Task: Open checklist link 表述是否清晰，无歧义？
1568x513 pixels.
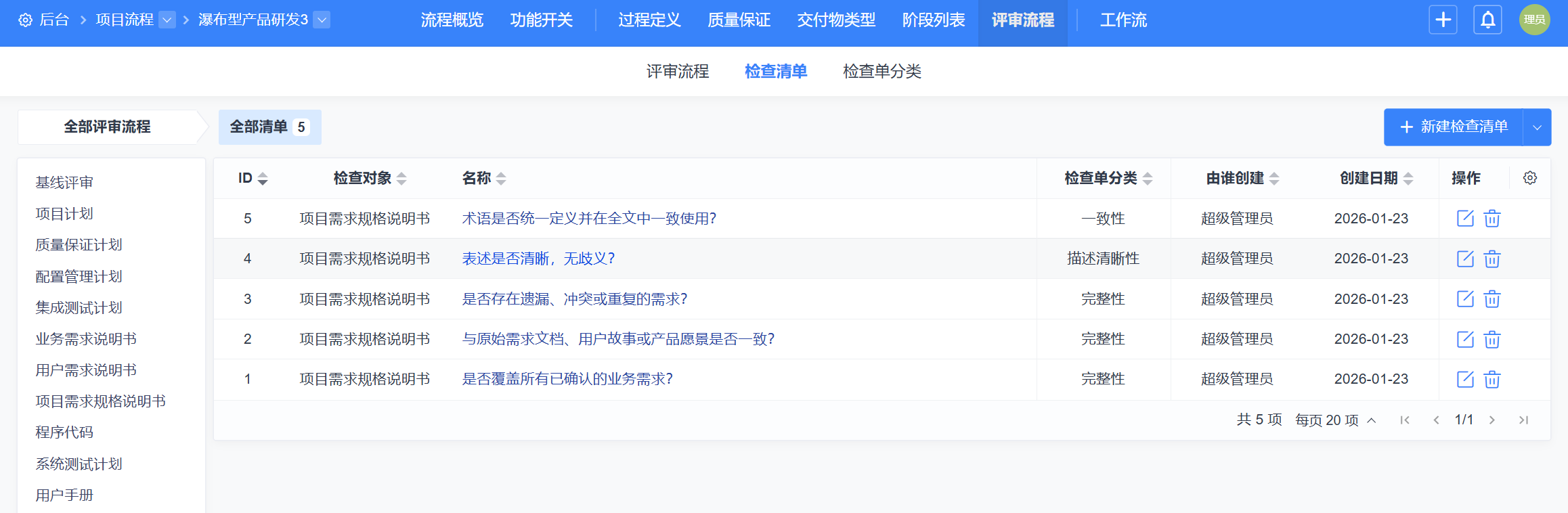Action: (538, 259)
